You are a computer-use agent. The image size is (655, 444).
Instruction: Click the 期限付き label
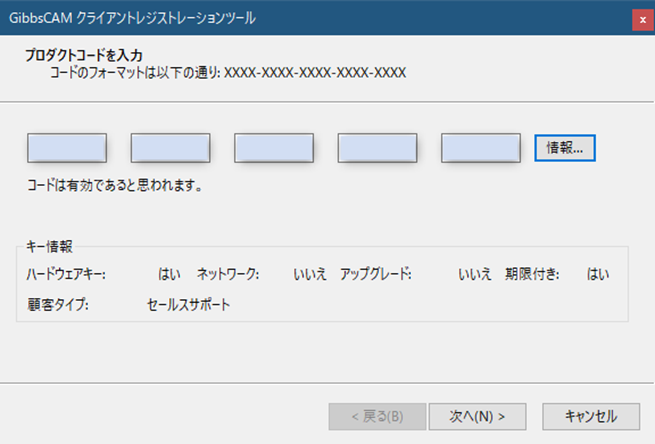pos(532,273)
